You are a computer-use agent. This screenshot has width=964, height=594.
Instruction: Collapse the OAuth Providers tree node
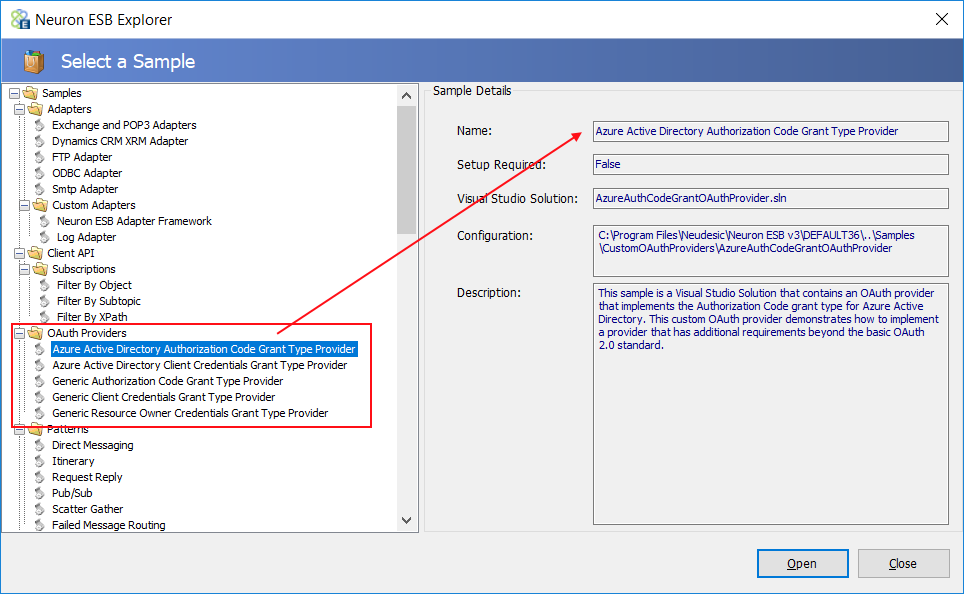20,333
